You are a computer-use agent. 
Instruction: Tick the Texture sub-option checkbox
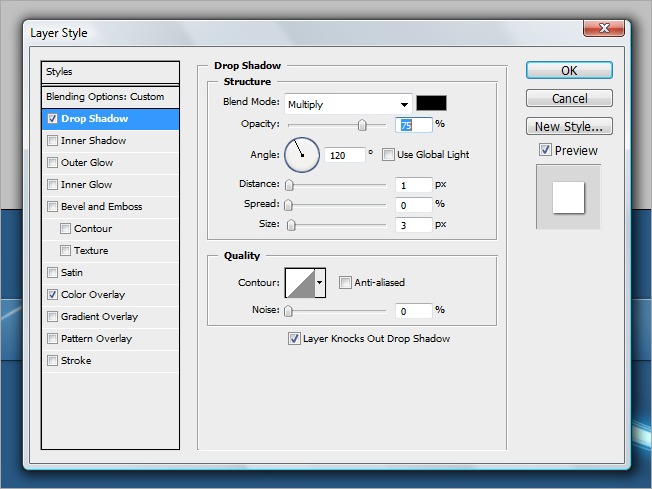pyautogui.click(x=65, y=251)
